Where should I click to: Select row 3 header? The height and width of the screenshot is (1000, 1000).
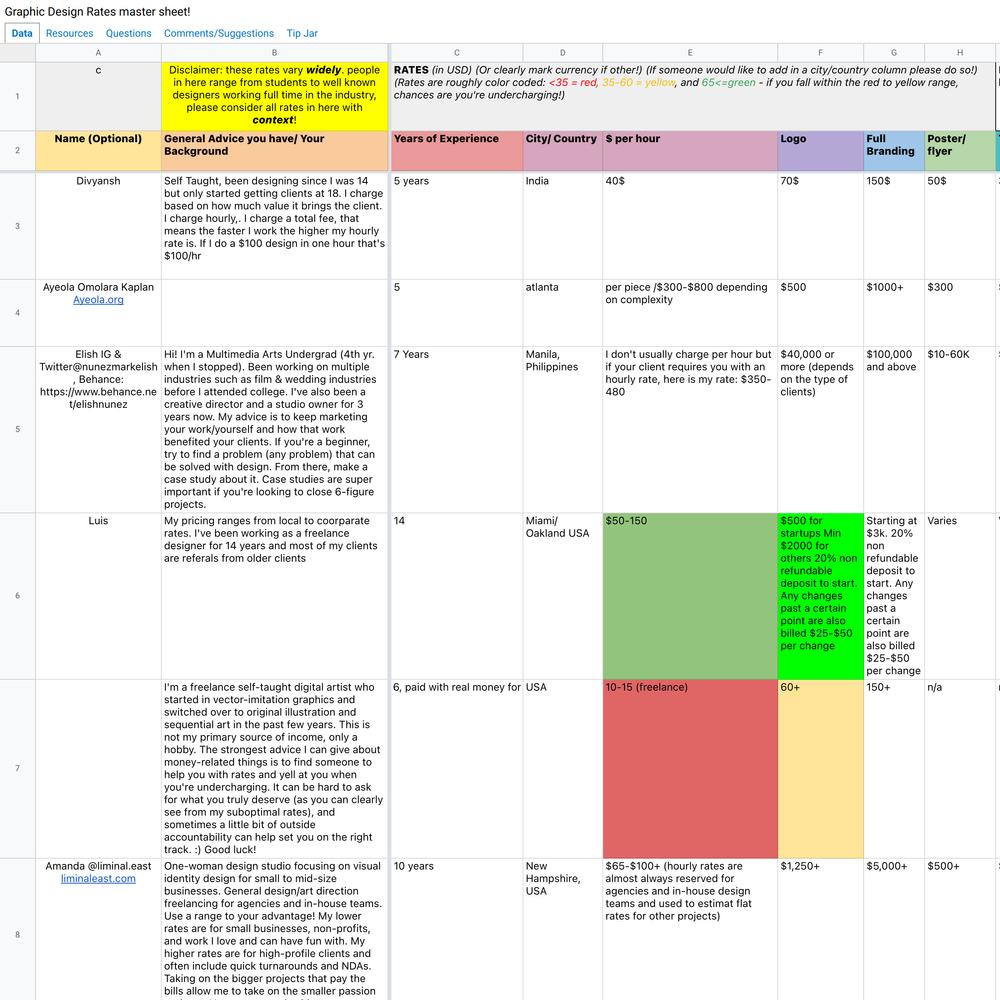click(18, 226)
